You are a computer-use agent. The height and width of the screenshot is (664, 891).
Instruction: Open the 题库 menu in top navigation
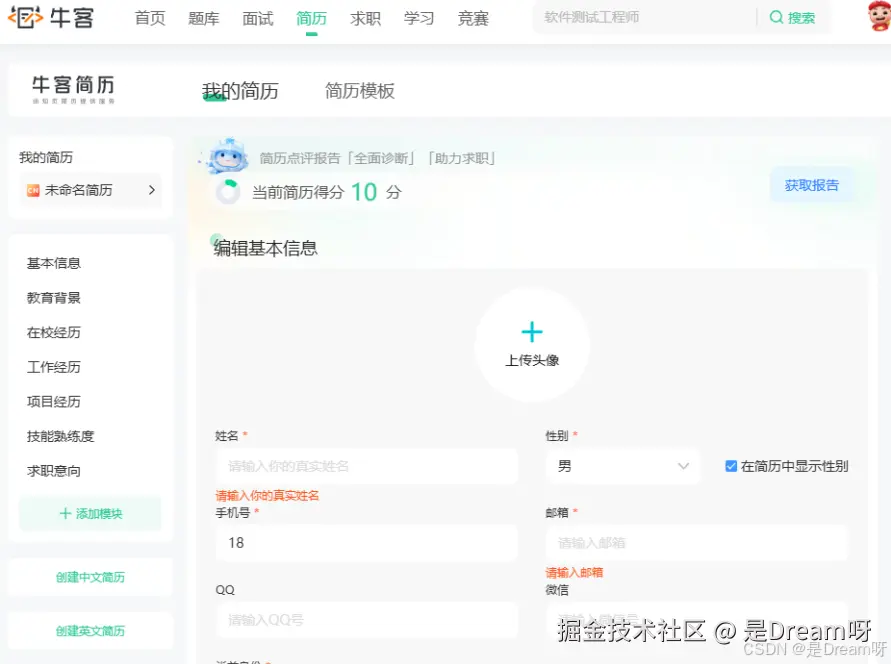203,17
